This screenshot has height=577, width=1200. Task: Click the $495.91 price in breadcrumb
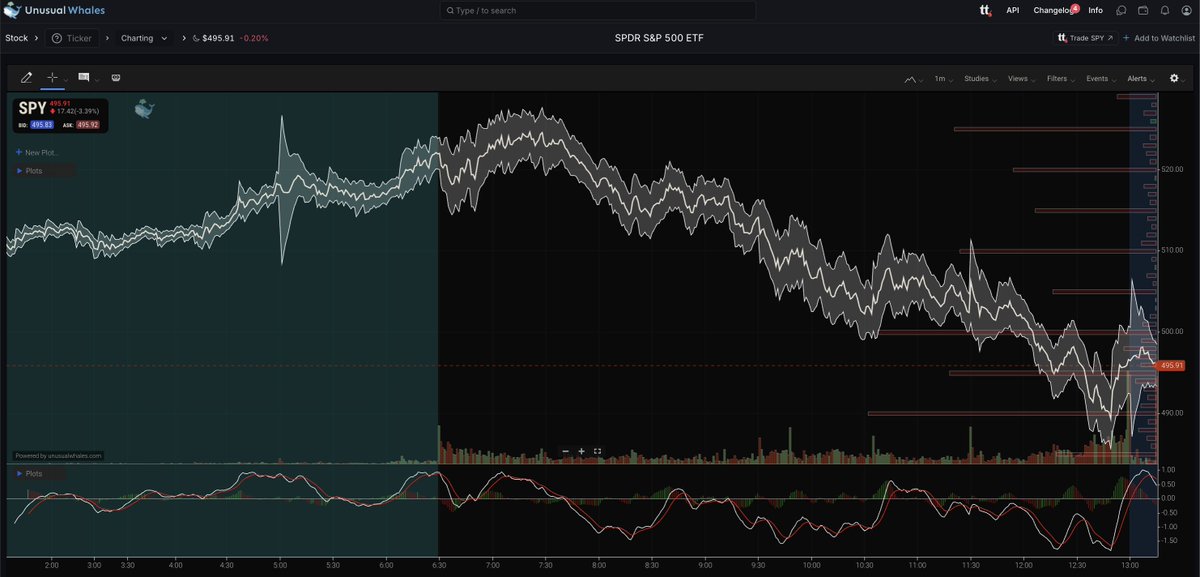point(217,38)
